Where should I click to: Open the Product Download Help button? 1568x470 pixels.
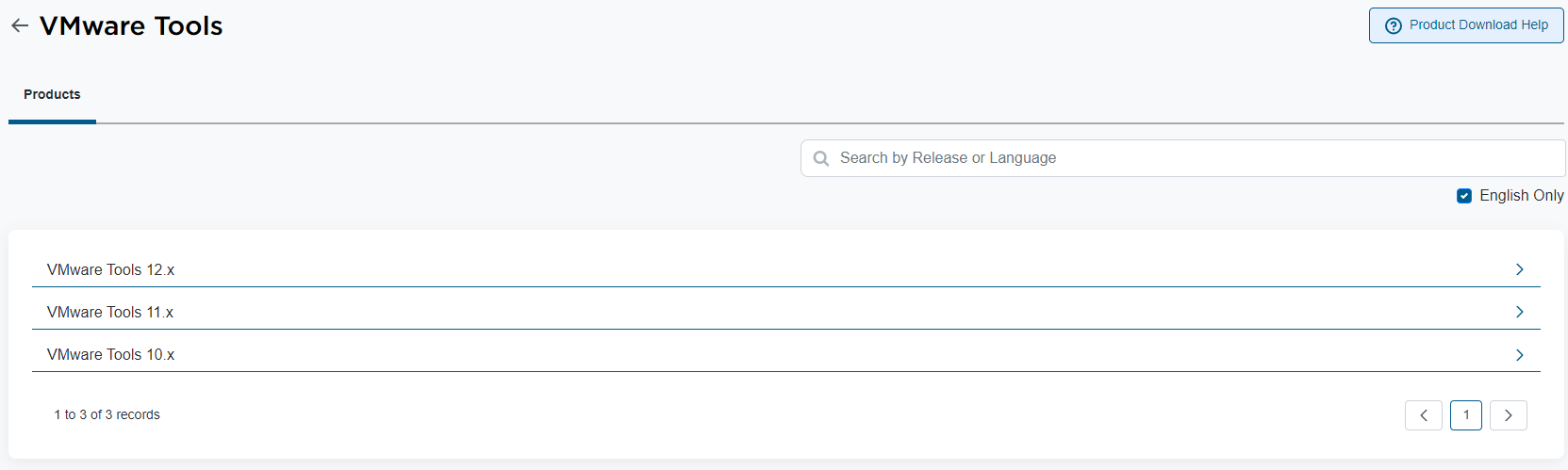[1466, 25]
